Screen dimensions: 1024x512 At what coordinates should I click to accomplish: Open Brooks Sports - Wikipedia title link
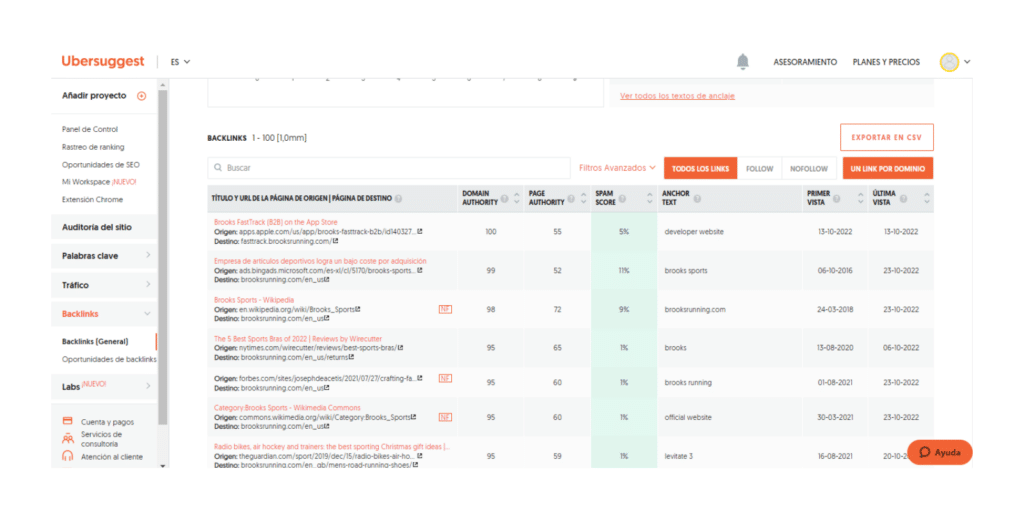254,300
